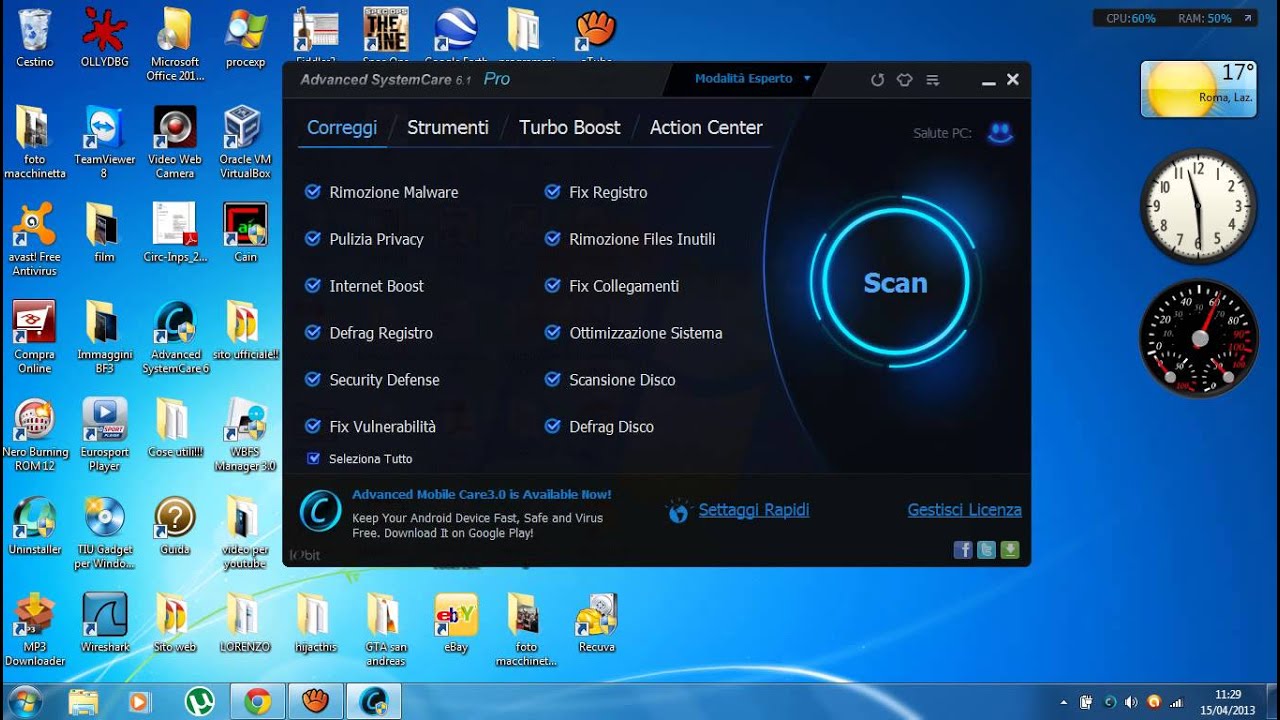Click the Windows Explorer taskbar icon
1280x720 pixels.
[x=83, y=701]
